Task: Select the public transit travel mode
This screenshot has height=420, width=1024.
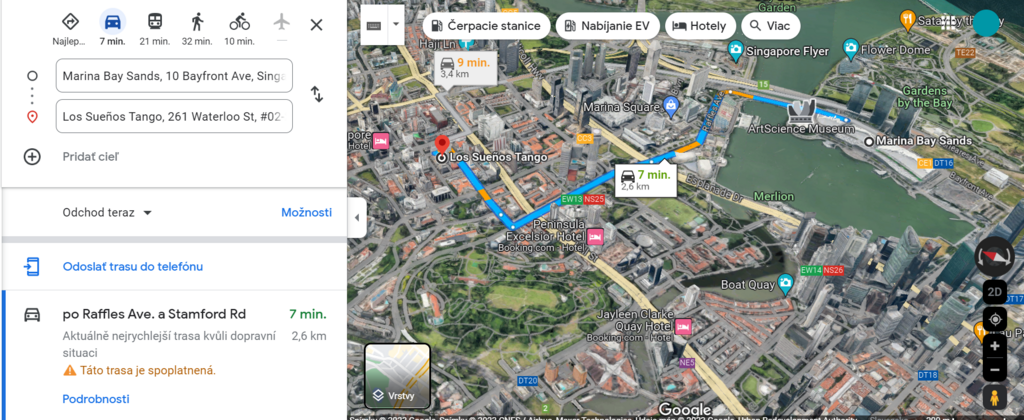Action: click(x=155, y=22)
